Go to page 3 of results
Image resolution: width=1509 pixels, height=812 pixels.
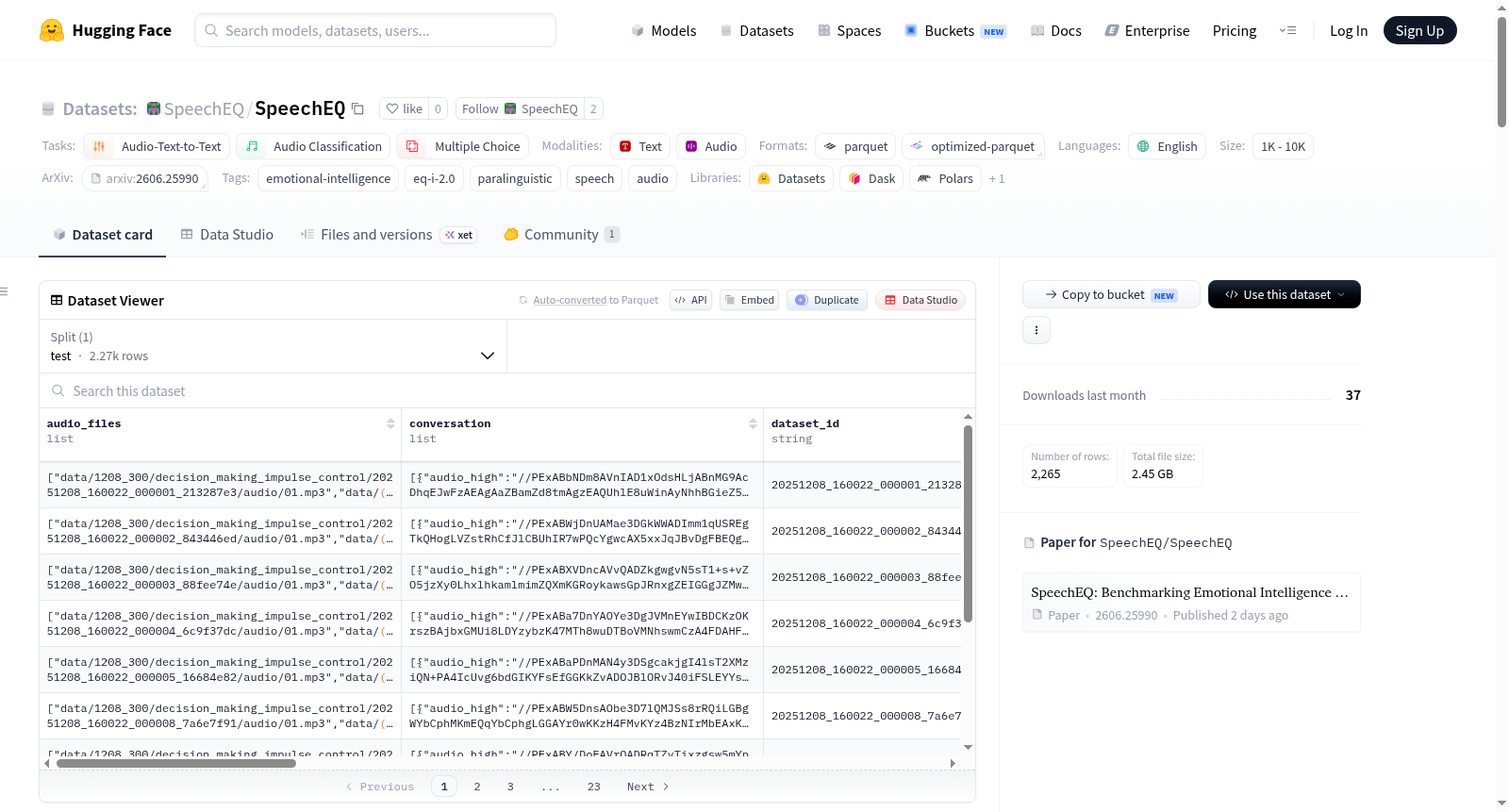click(510, 787)
